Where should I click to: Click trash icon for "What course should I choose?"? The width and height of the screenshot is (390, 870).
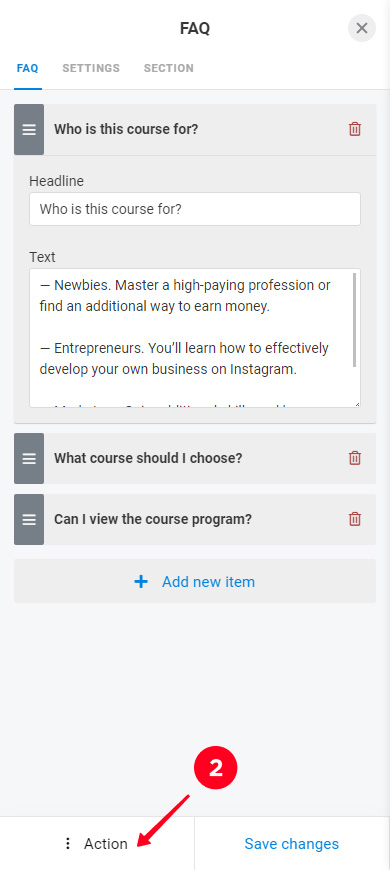(x=354, y=458)
